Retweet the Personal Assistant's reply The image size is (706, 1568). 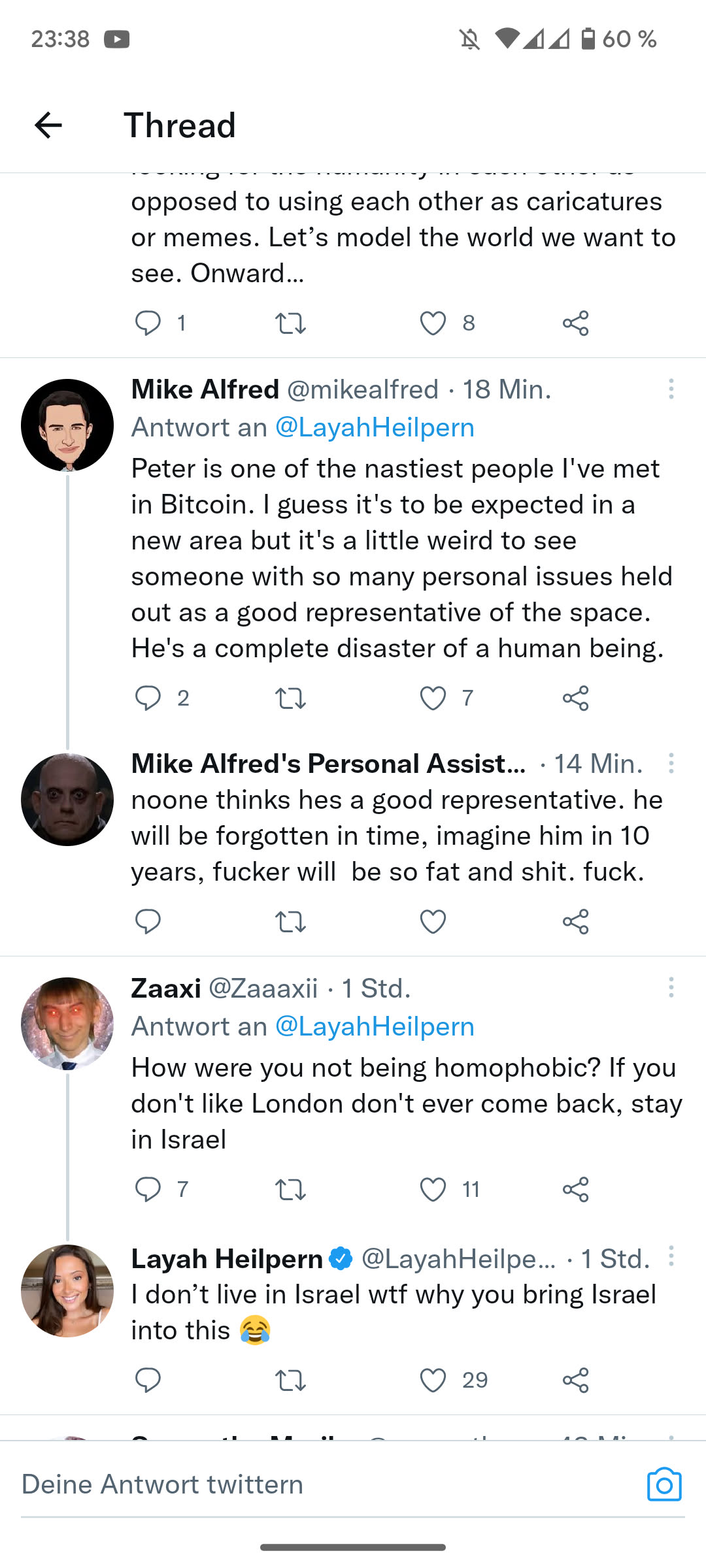[x=290, y=921]
